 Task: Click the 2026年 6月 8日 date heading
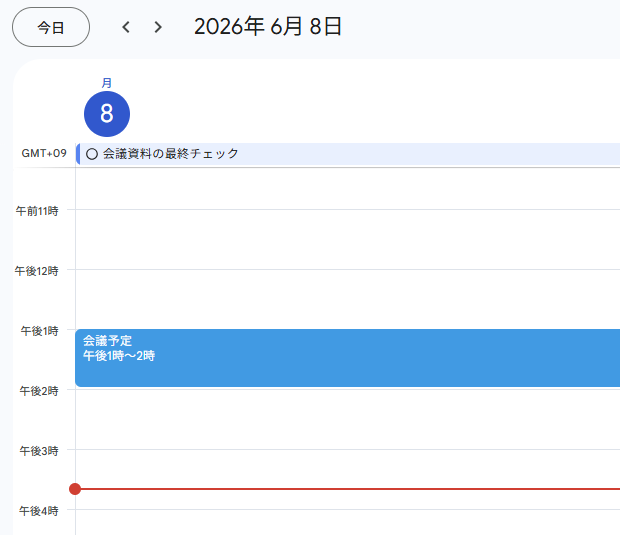click(x=268, y=27)
